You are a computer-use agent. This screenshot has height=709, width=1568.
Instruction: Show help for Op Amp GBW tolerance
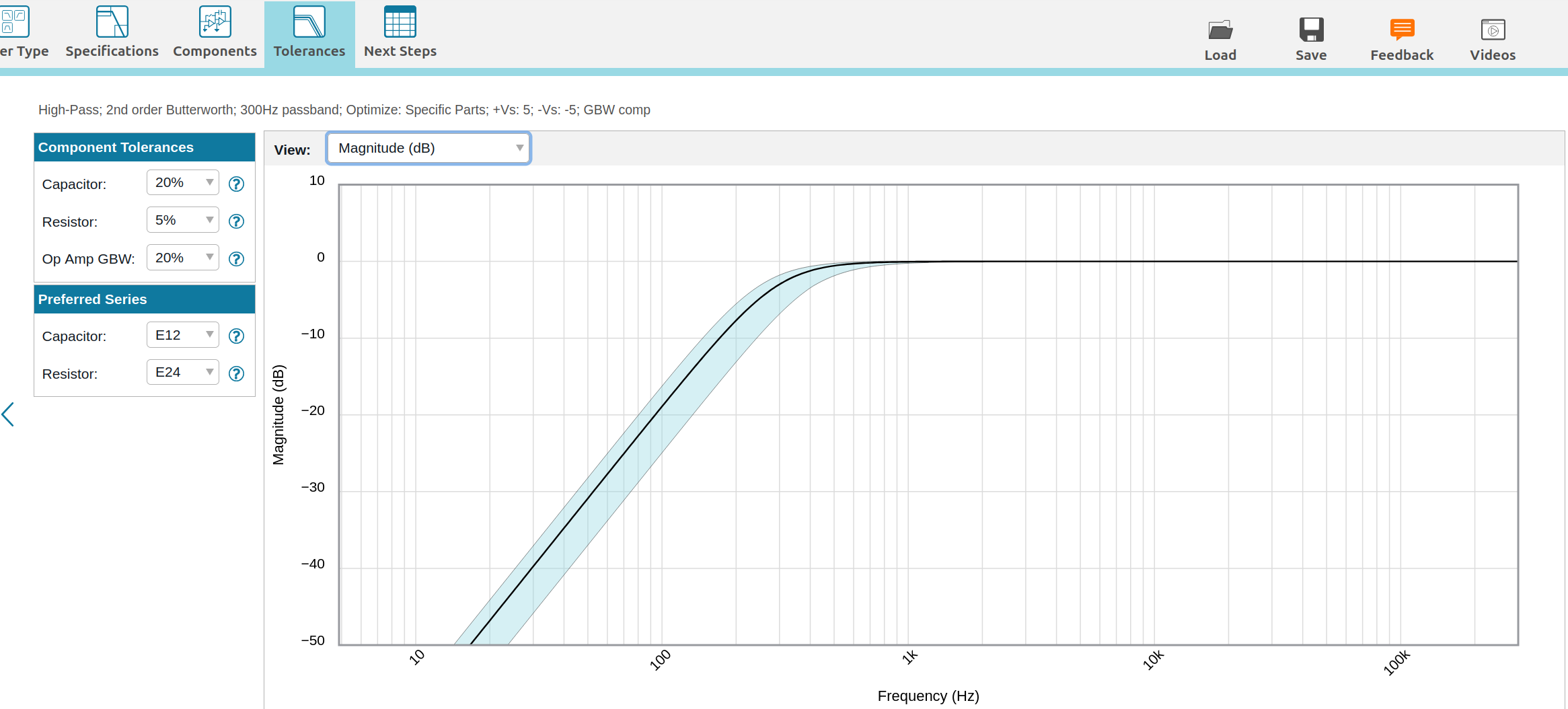pyautogui.click(x=236, y=259)
